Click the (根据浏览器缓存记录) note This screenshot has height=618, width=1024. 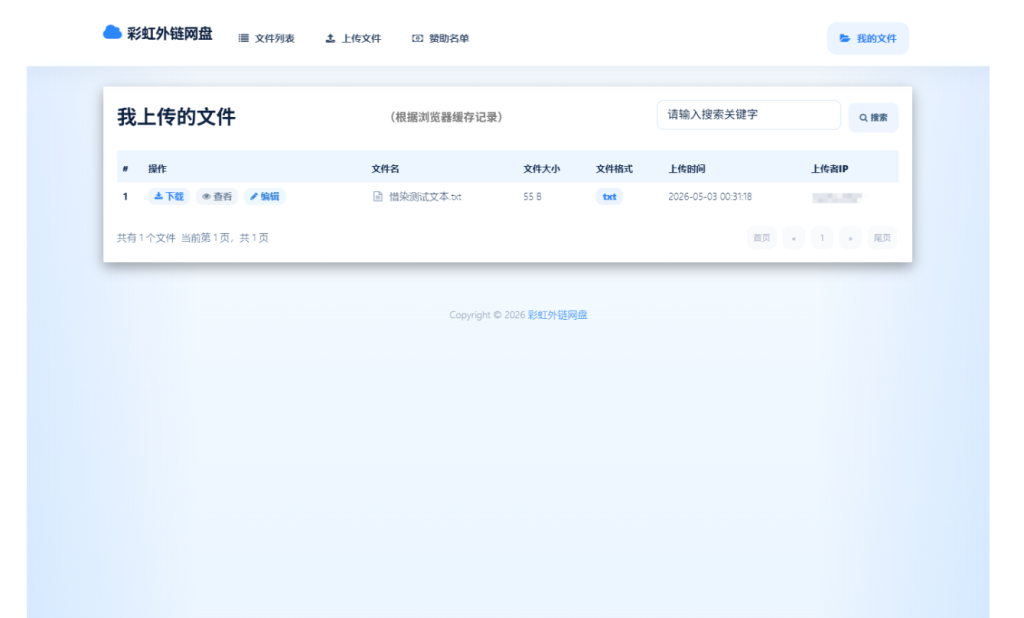[447, 117]
